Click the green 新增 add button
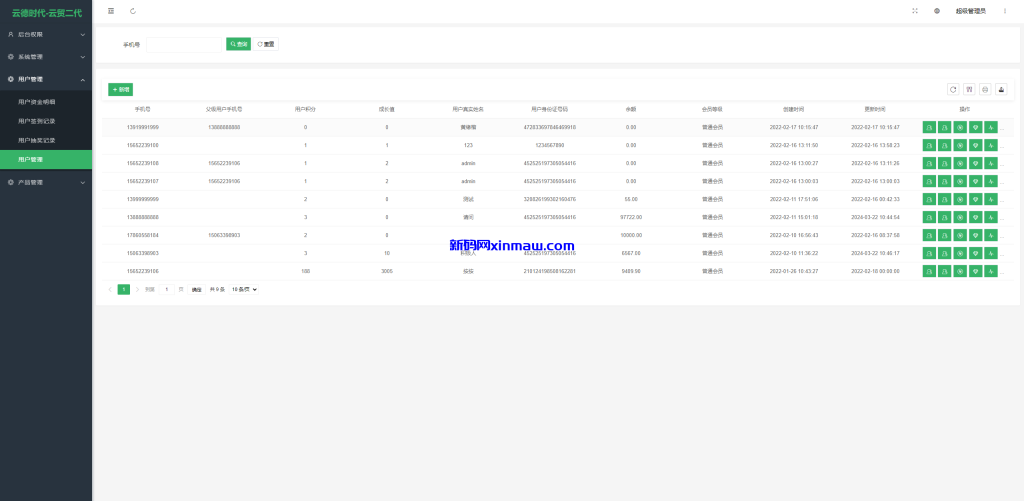Viewport: 1024px width, 501px height. (120, 89)
